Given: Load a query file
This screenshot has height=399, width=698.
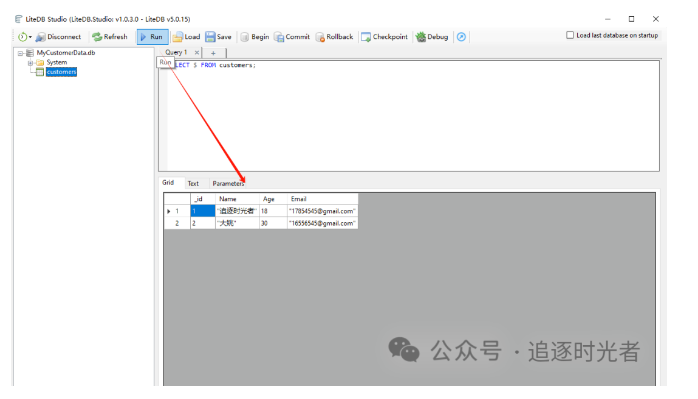Looking at the screenshot, I should pyautogui.click(x=187, y=37).
